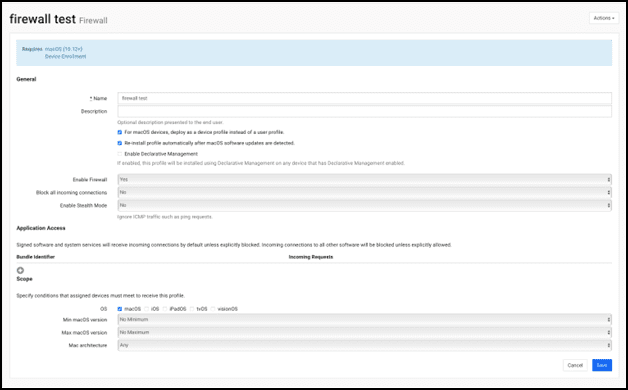The height and width of the screenshot is (390, 628).
Task: Click the blue Save button
Action: (x=602, y=365)
